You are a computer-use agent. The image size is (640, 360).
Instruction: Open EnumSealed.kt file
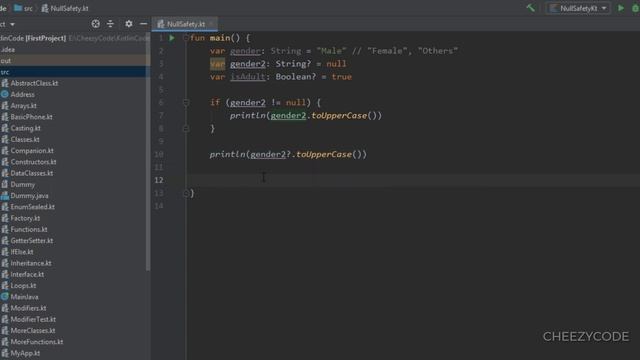pyautogui.click(x=32, y=207)
